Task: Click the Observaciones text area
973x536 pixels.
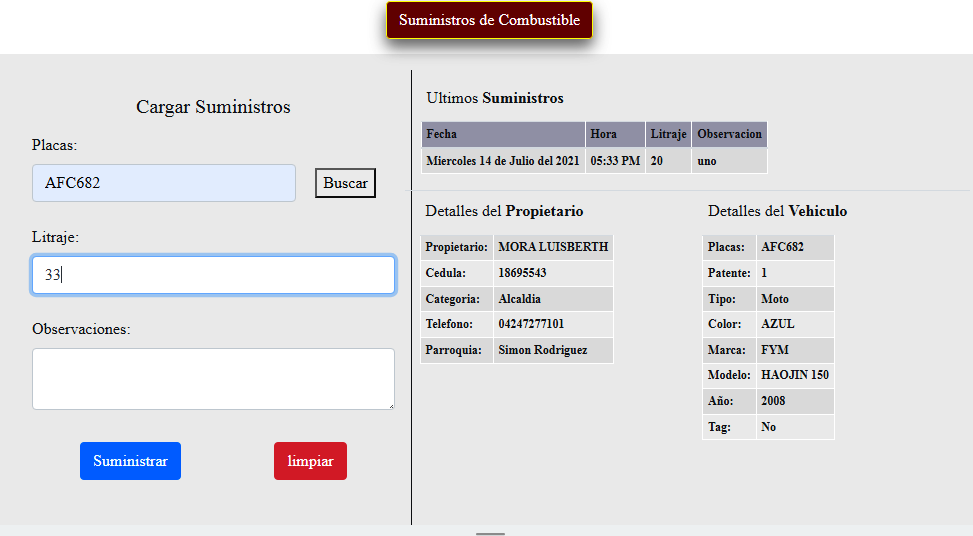Action: pos(213,379)
